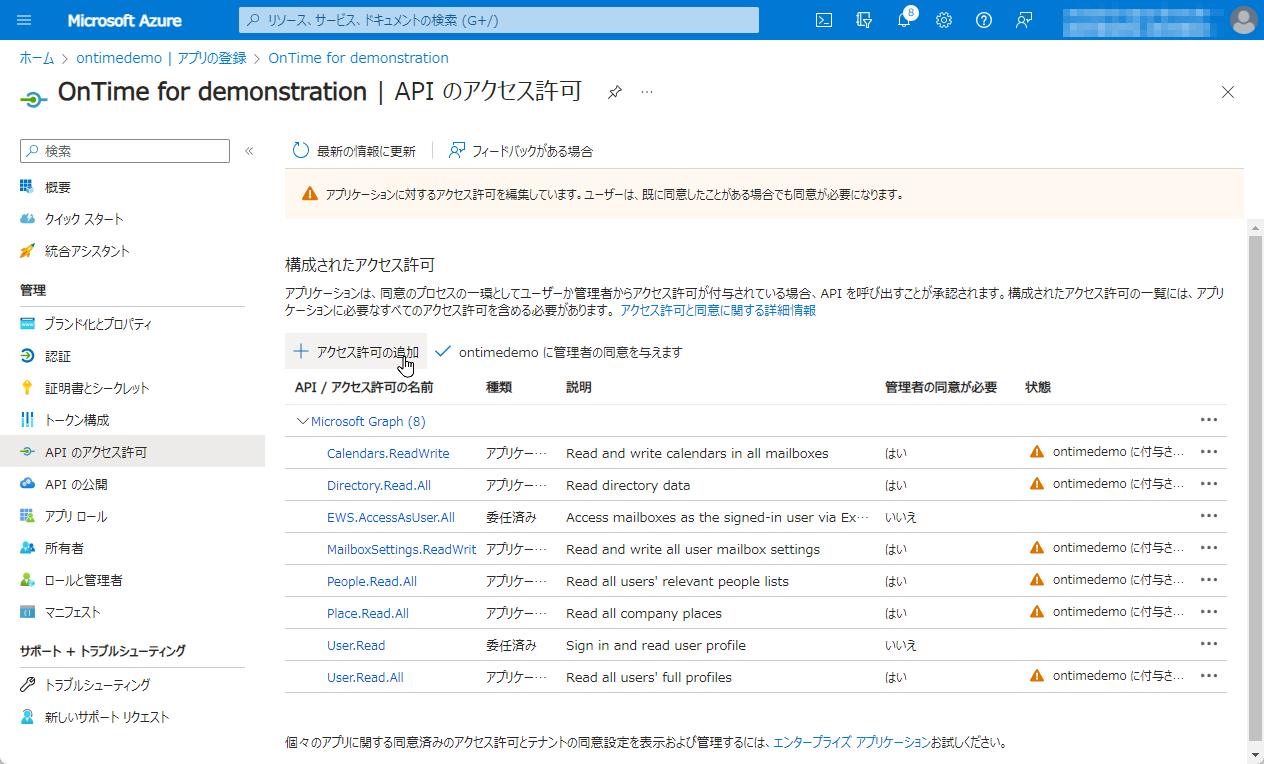Pin this page with the pin icon
Image resolution: width=1264 pixels, height=764 pixels.
pyautogui.click(x=614, y=91)
